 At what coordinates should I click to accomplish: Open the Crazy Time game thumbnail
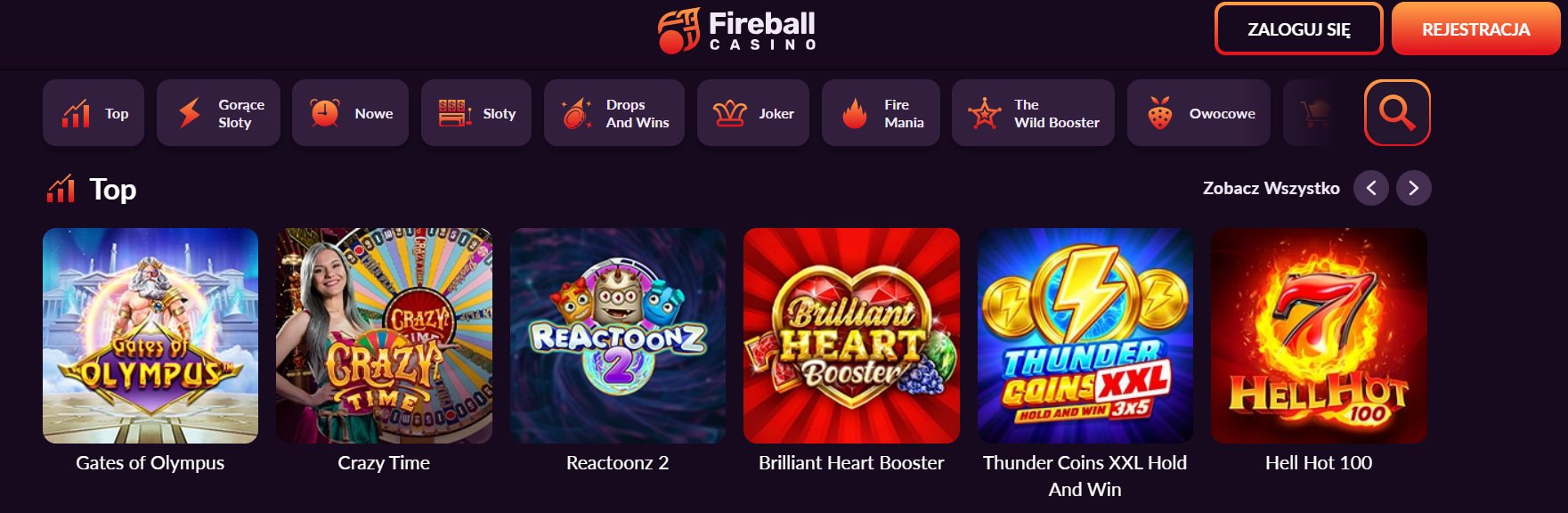[384, 336]
